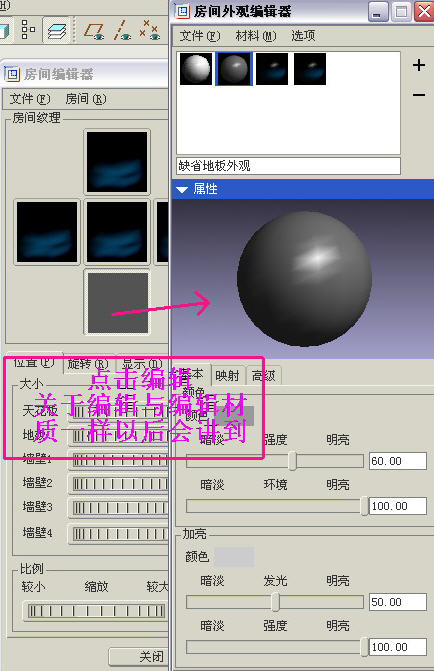Open the 房间(R) menu
Viewport: 434px width, 671px height.
click(x=86, y=99)
